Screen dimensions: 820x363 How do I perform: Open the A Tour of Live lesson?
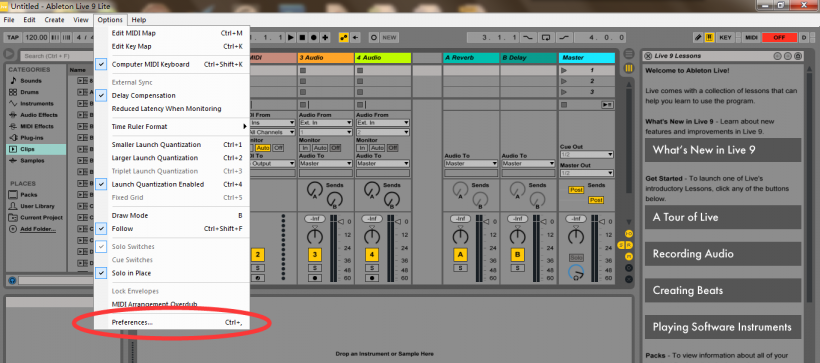coord(723,217)
